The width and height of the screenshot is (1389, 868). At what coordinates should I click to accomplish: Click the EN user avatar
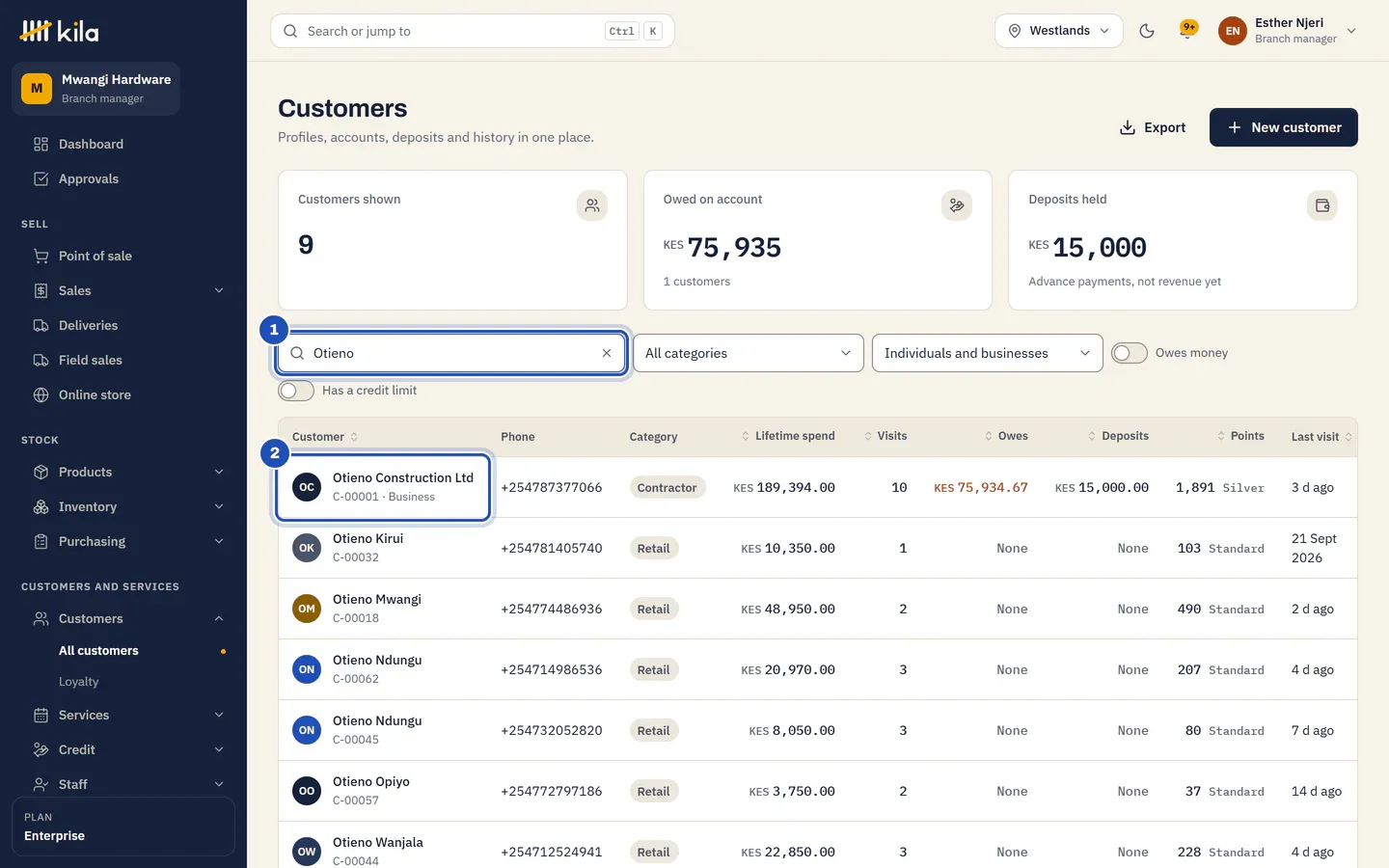coord(1233,31)
